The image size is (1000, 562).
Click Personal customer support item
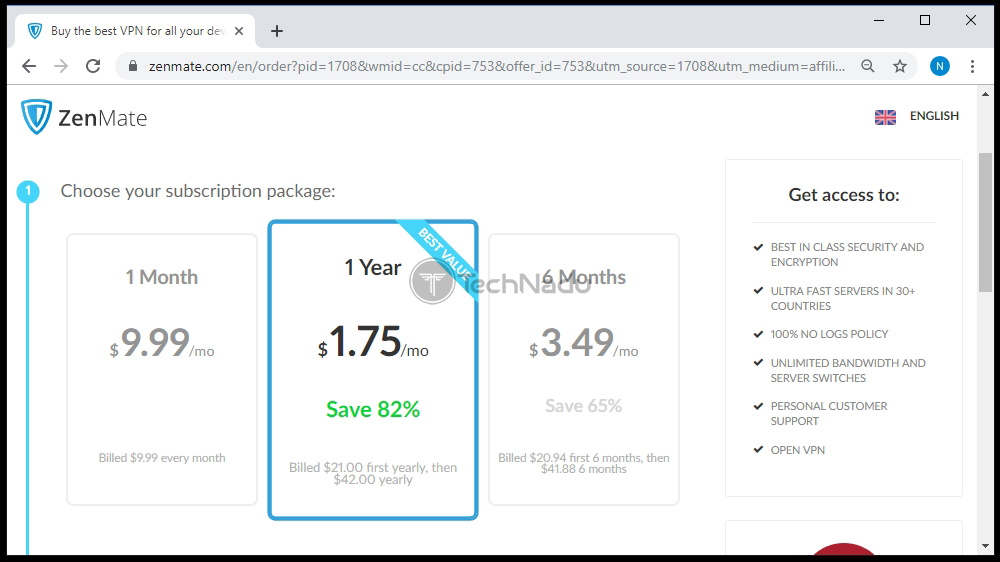[x=828, y=414]
